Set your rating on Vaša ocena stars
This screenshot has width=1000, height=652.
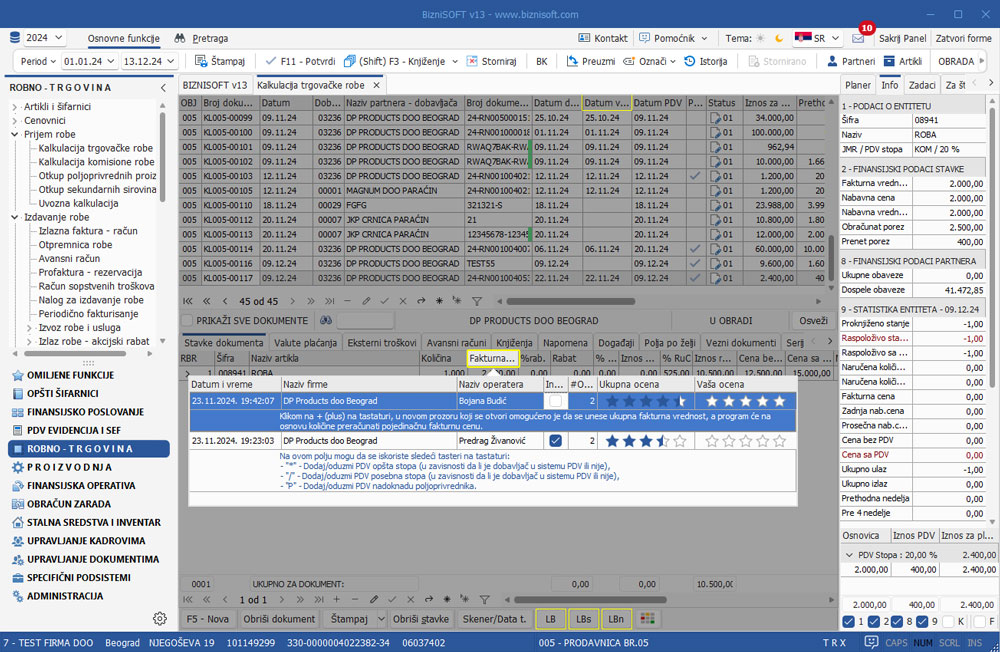point(746,401)
